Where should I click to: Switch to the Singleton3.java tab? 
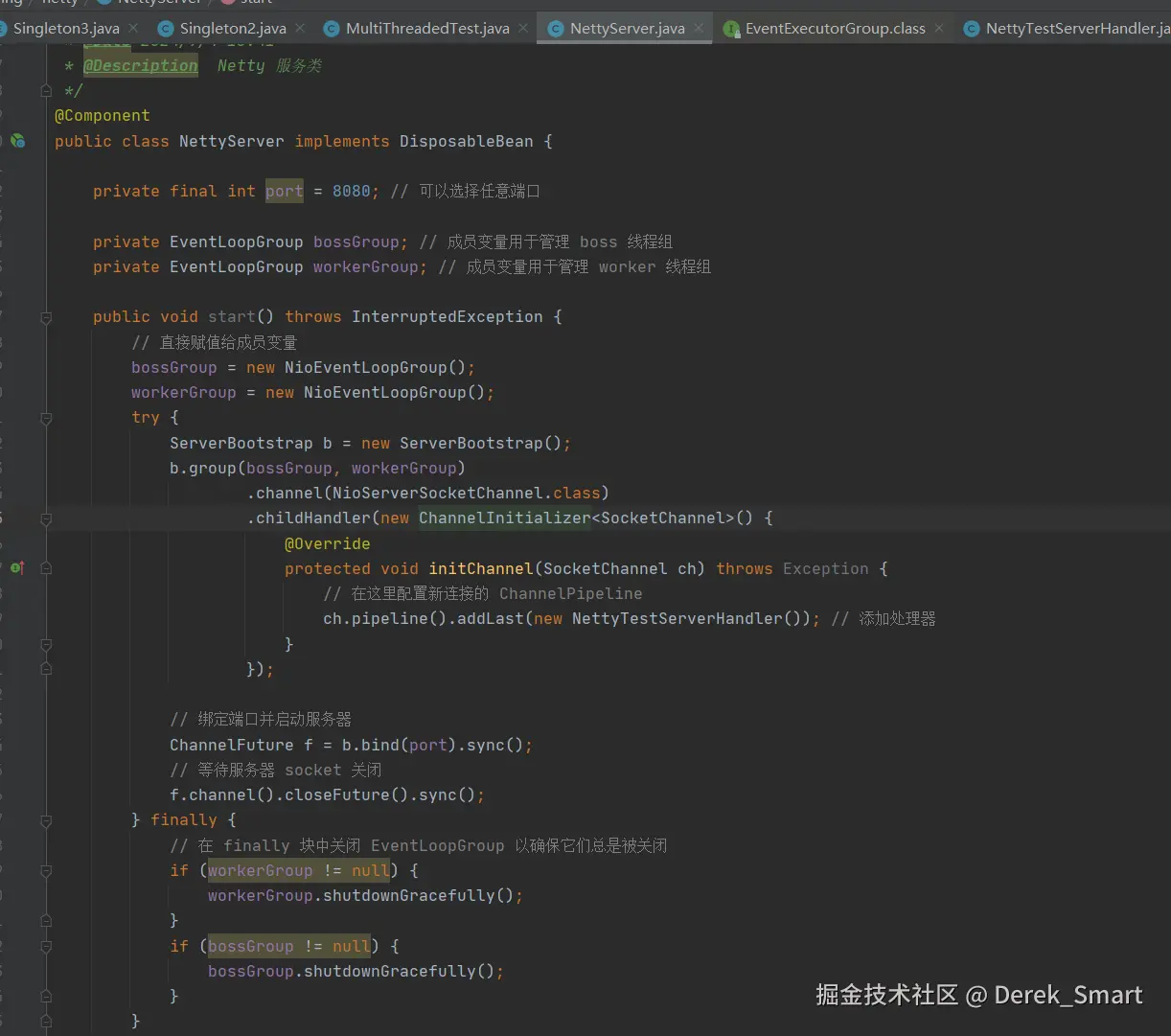[x=66, y=29]
